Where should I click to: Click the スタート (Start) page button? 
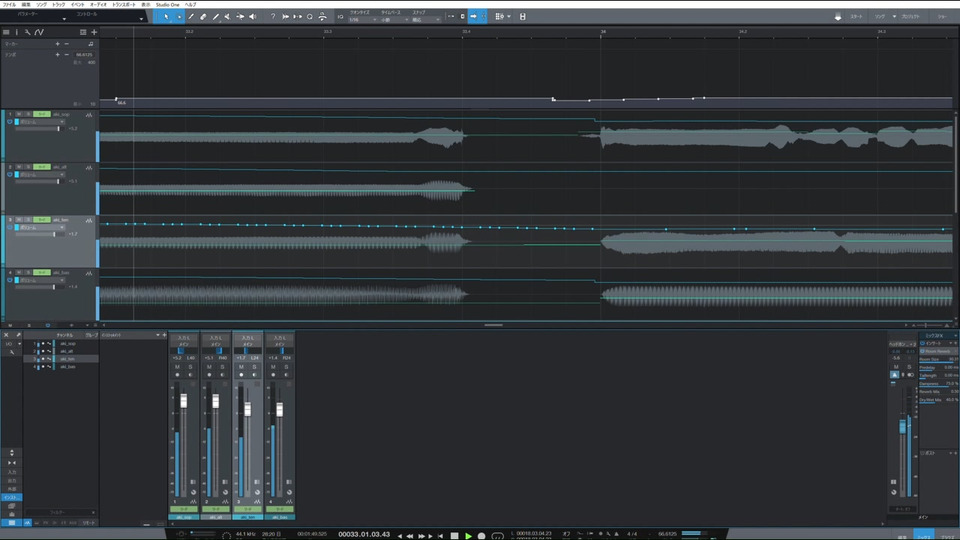pyautogui.click(x=856, y=17)
